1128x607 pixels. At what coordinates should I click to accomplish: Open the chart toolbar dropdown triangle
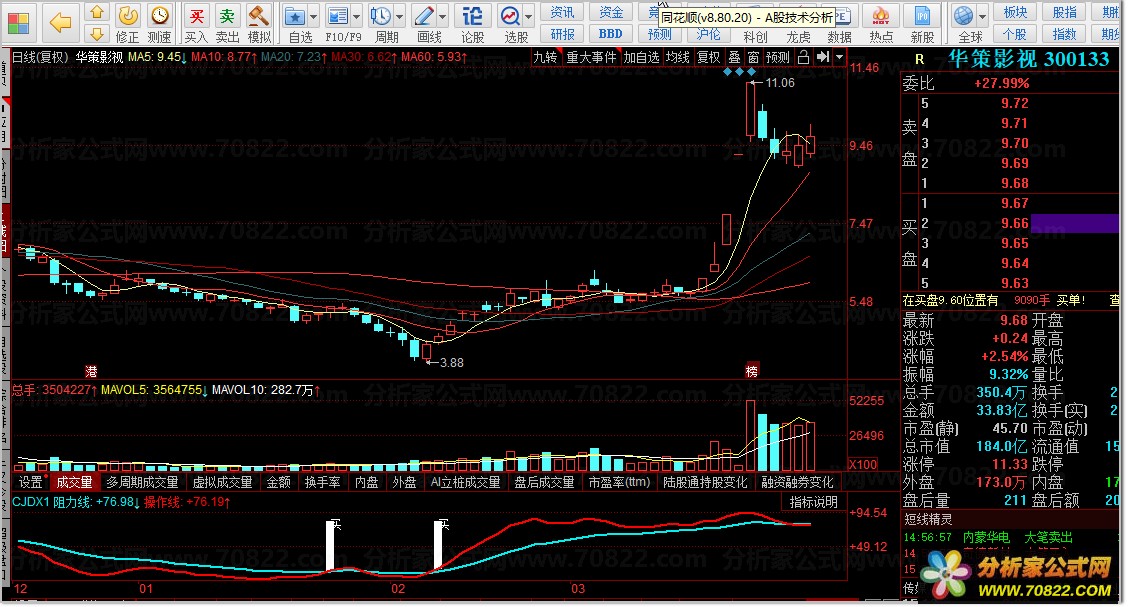click(840, 57)
